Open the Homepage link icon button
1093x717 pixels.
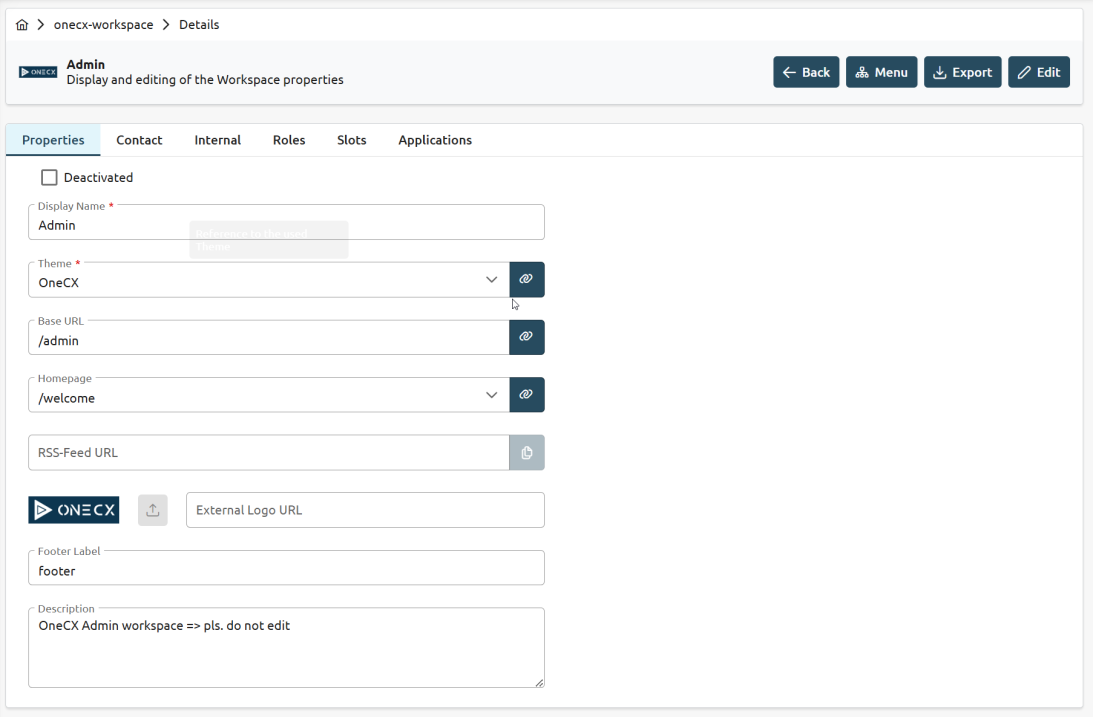coord(526,395)
